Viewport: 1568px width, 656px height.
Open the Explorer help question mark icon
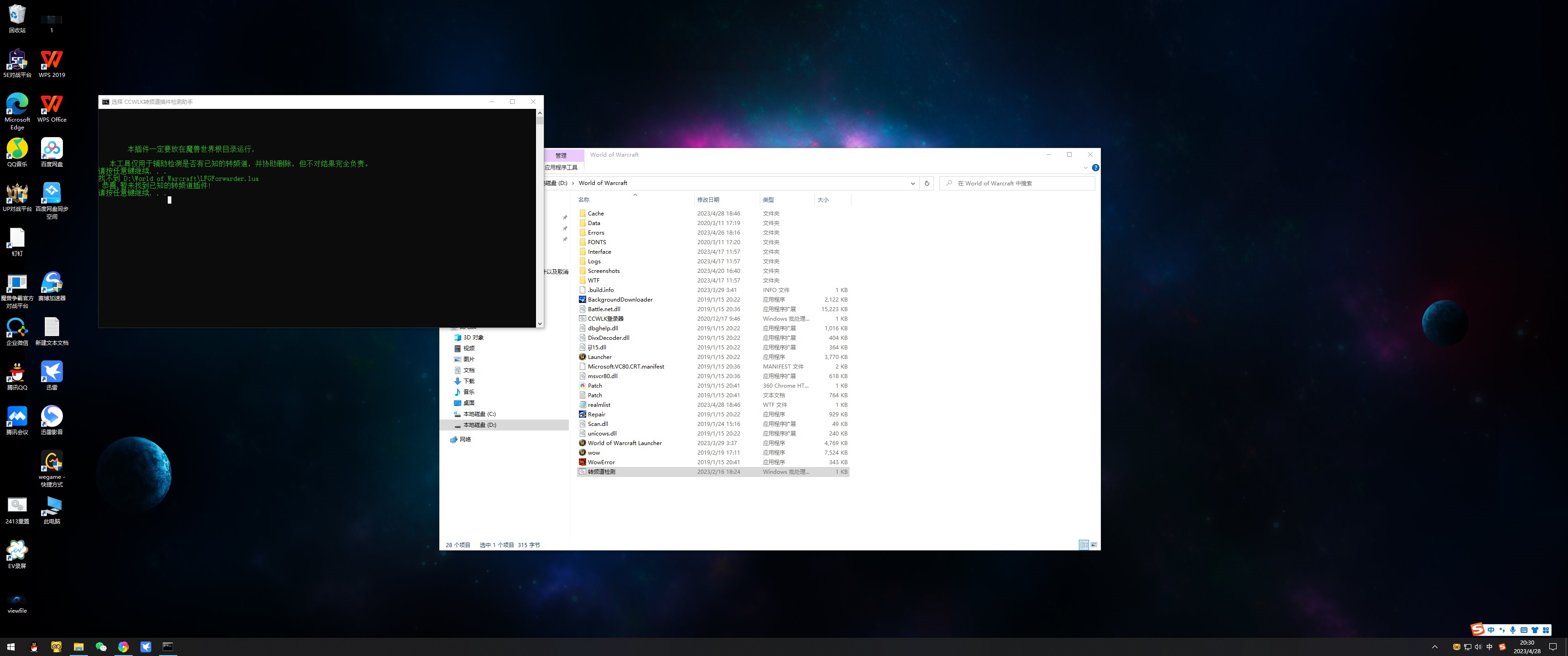point(1095,168)
